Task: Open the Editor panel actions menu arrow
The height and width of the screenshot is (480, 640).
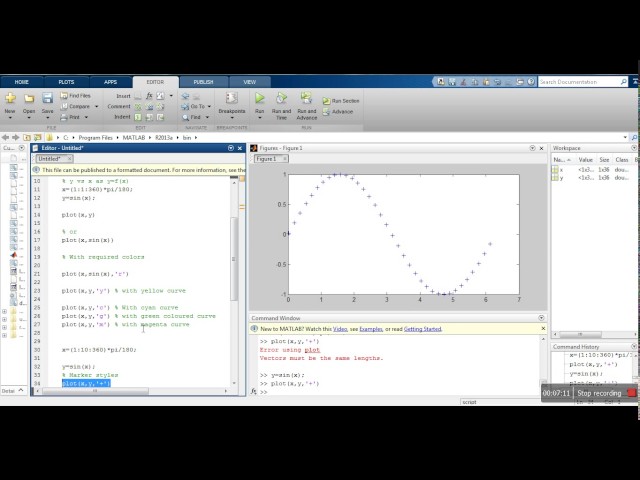Action: coord(231,148)
